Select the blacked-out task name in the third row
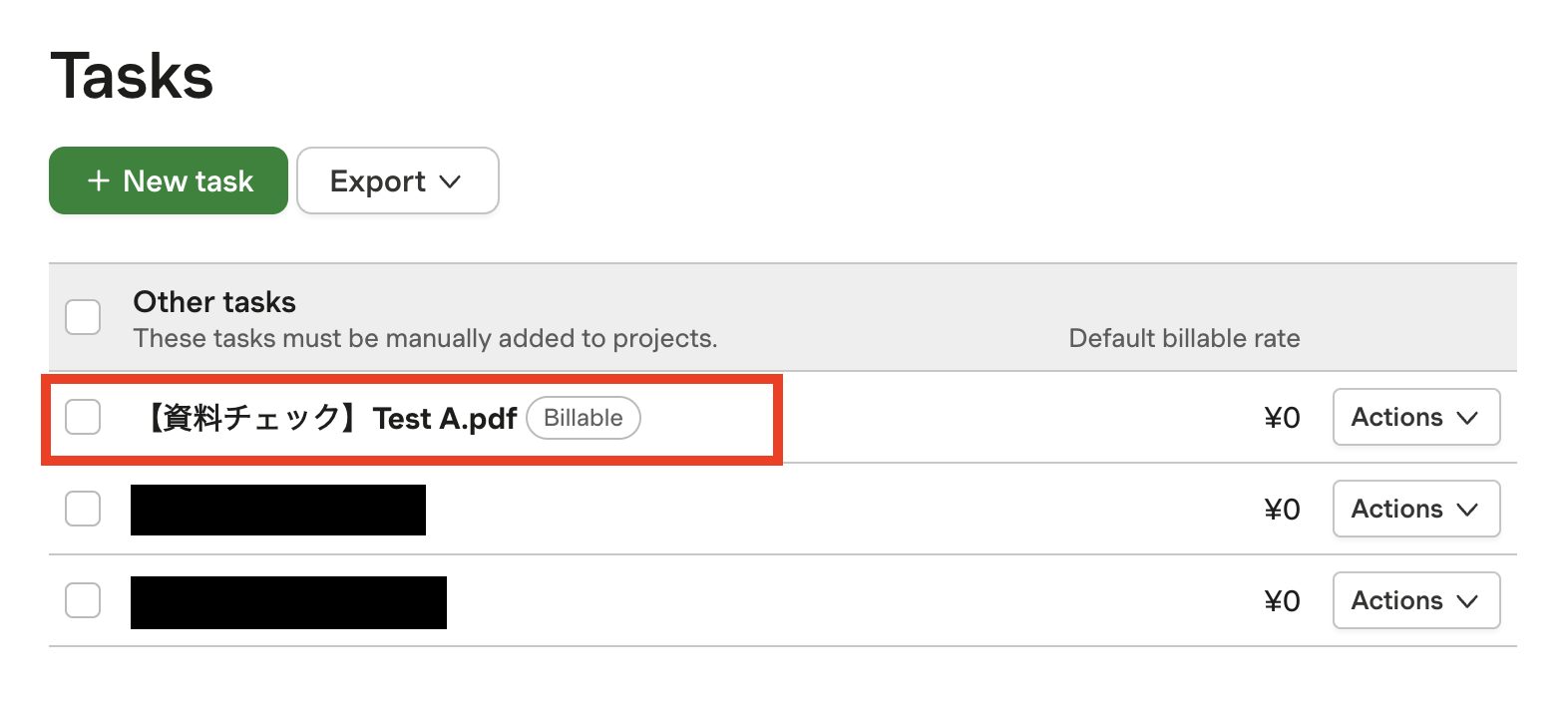The image size is (1568, 702). pyautogui.click(x=288, y=602)
